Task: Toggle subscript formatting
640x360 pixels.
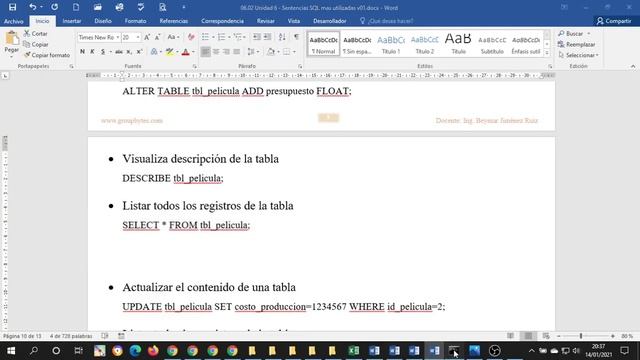Action: tap(129, 51)
